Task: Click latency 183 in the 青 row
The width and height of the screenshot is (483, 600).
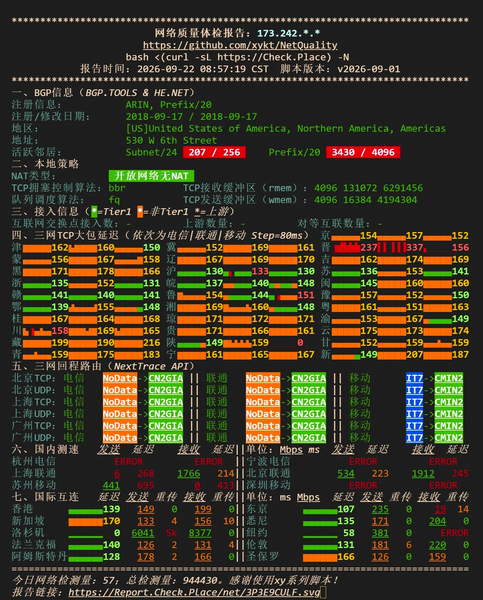Action: [152, 354]
